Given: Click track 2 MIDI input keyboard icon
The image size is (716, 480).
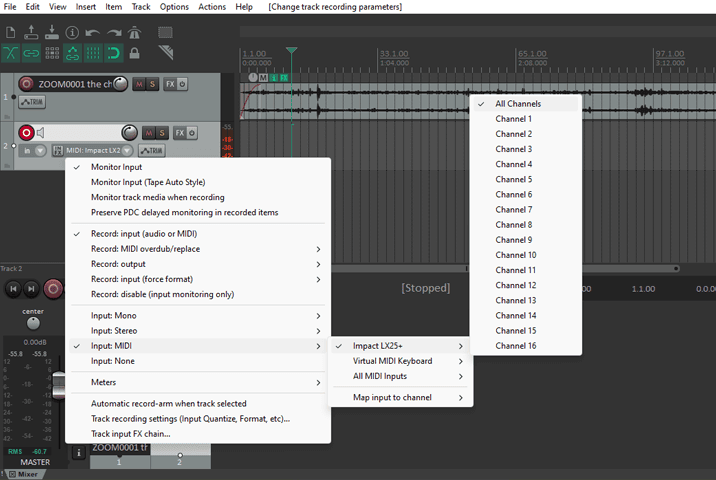Looking at the screenshot, I should (x=58, y=150).
